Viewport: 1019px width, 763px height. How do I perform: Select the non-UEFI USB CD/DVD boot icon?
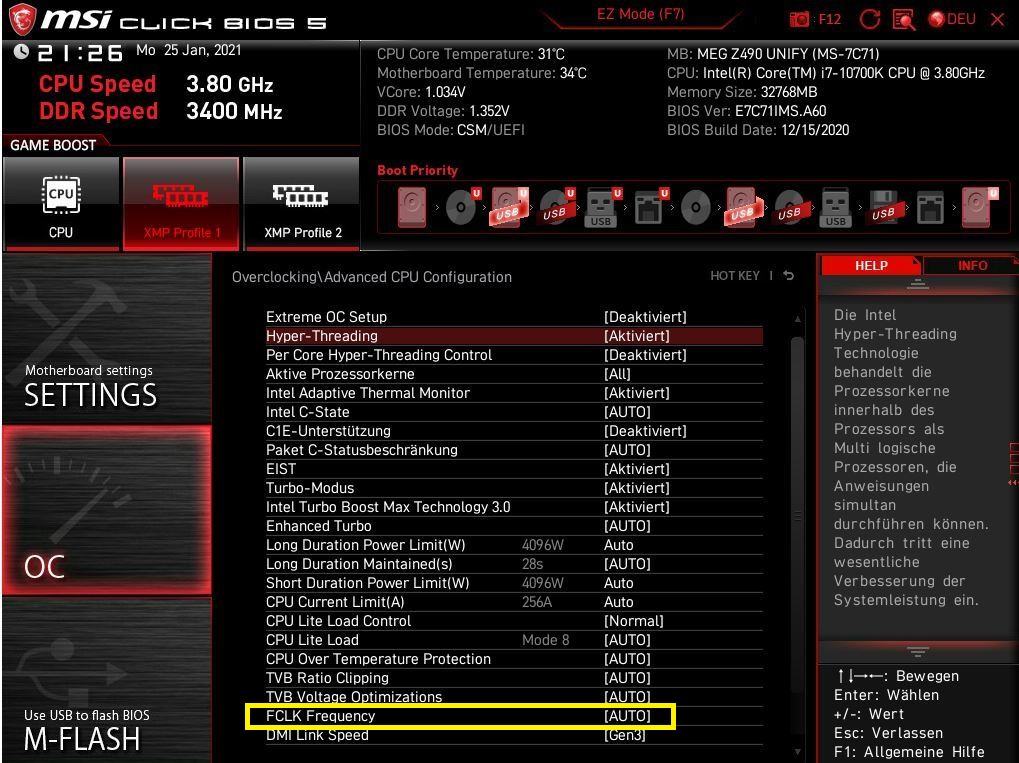point(790,207)
